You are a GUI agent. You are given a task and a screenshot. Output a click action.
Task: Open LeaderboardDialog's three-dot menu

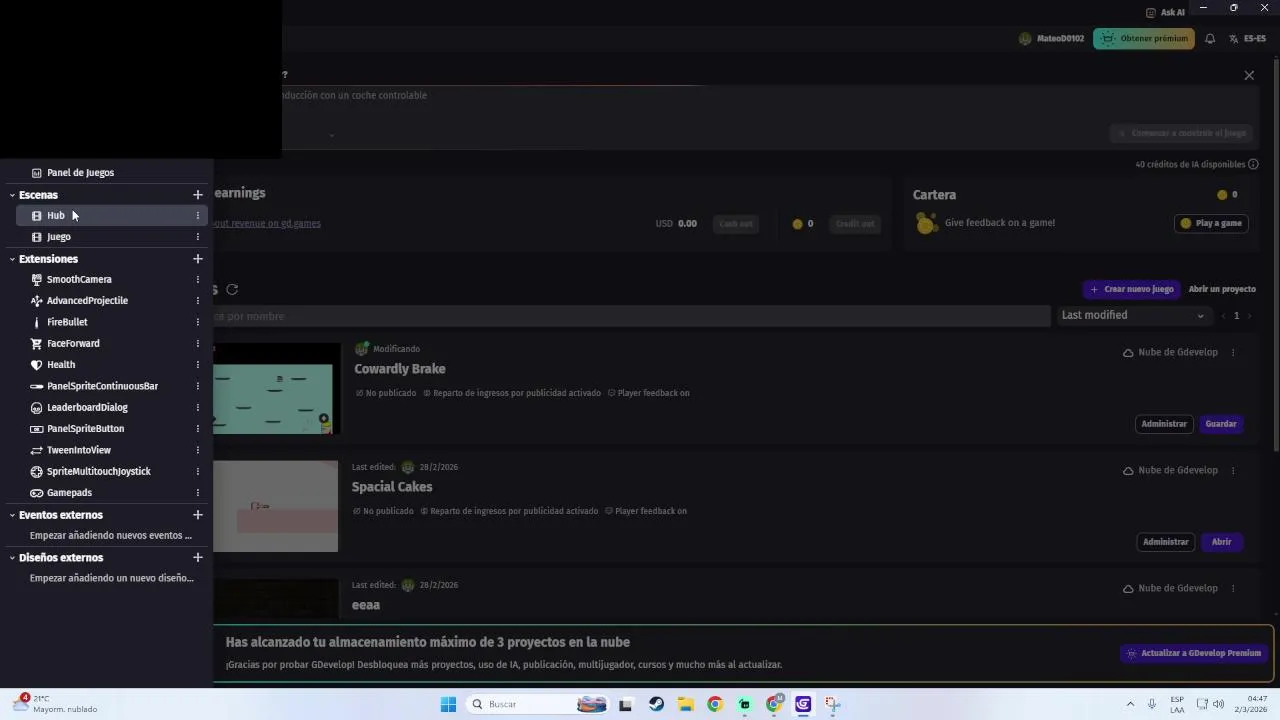(x=197, y=408)
